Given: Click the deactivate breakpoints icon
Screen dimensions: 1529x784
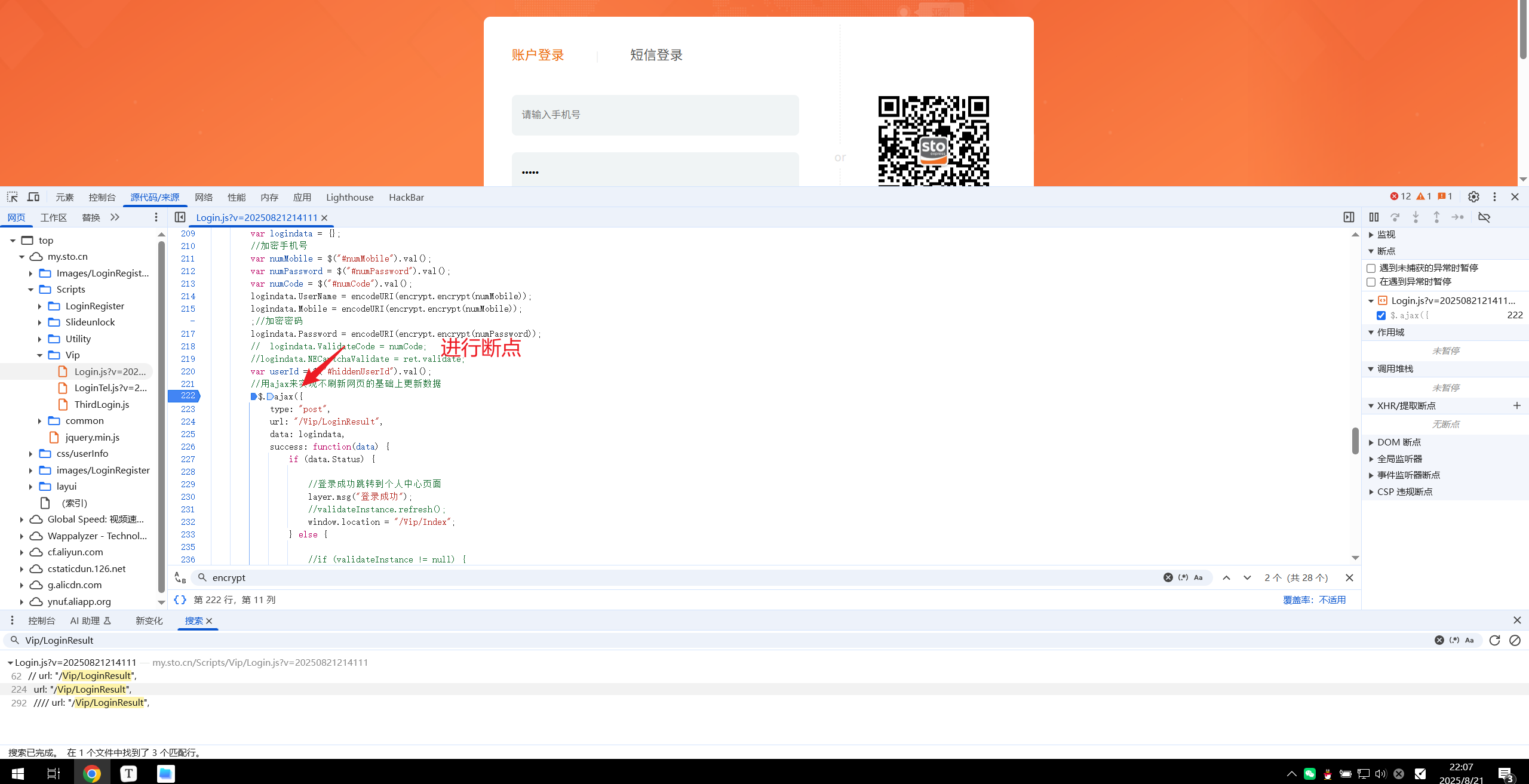Looking at the screenshot, I should click(x=1484, y=217).
